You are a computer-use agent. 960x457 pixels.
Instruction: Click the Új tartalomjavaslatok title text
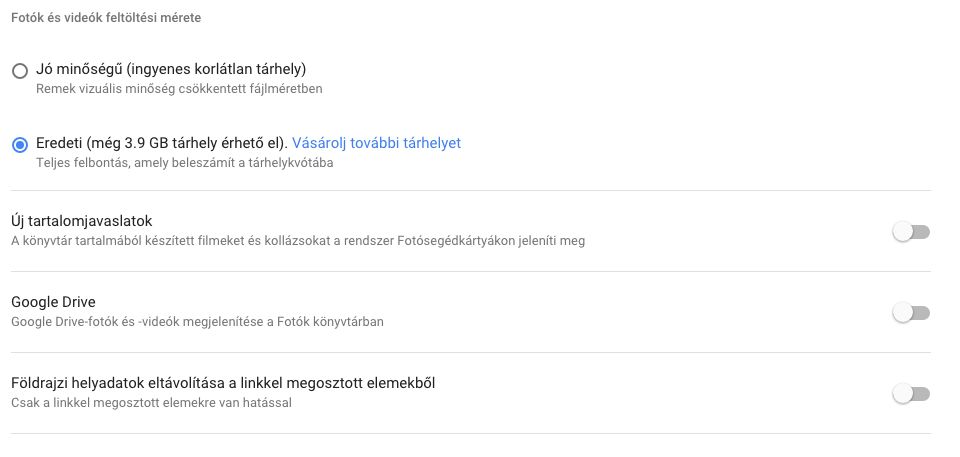tap(81, 221)
